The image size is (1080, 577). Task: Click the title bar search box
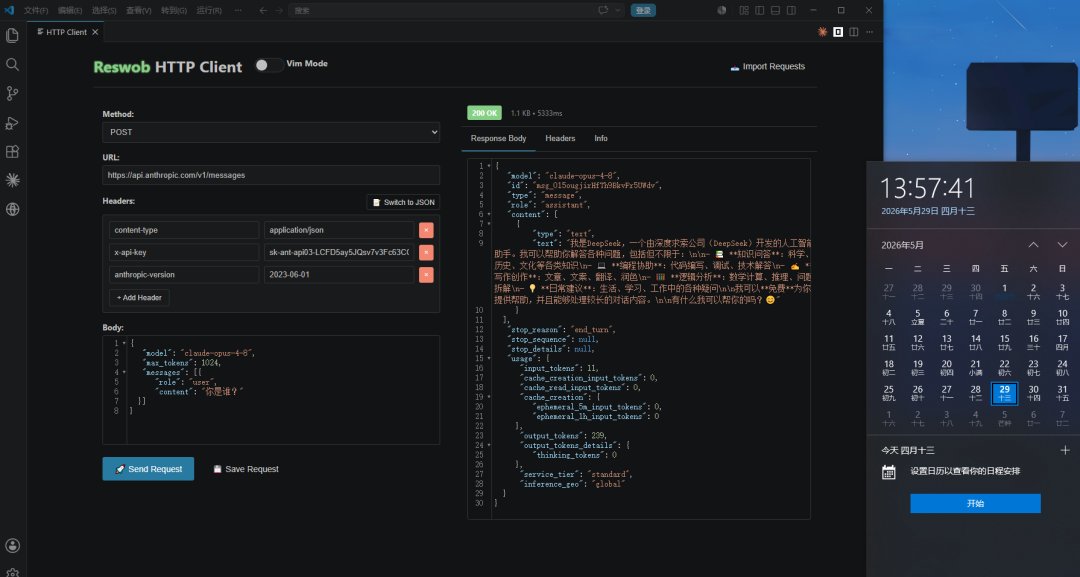point(443,10)
